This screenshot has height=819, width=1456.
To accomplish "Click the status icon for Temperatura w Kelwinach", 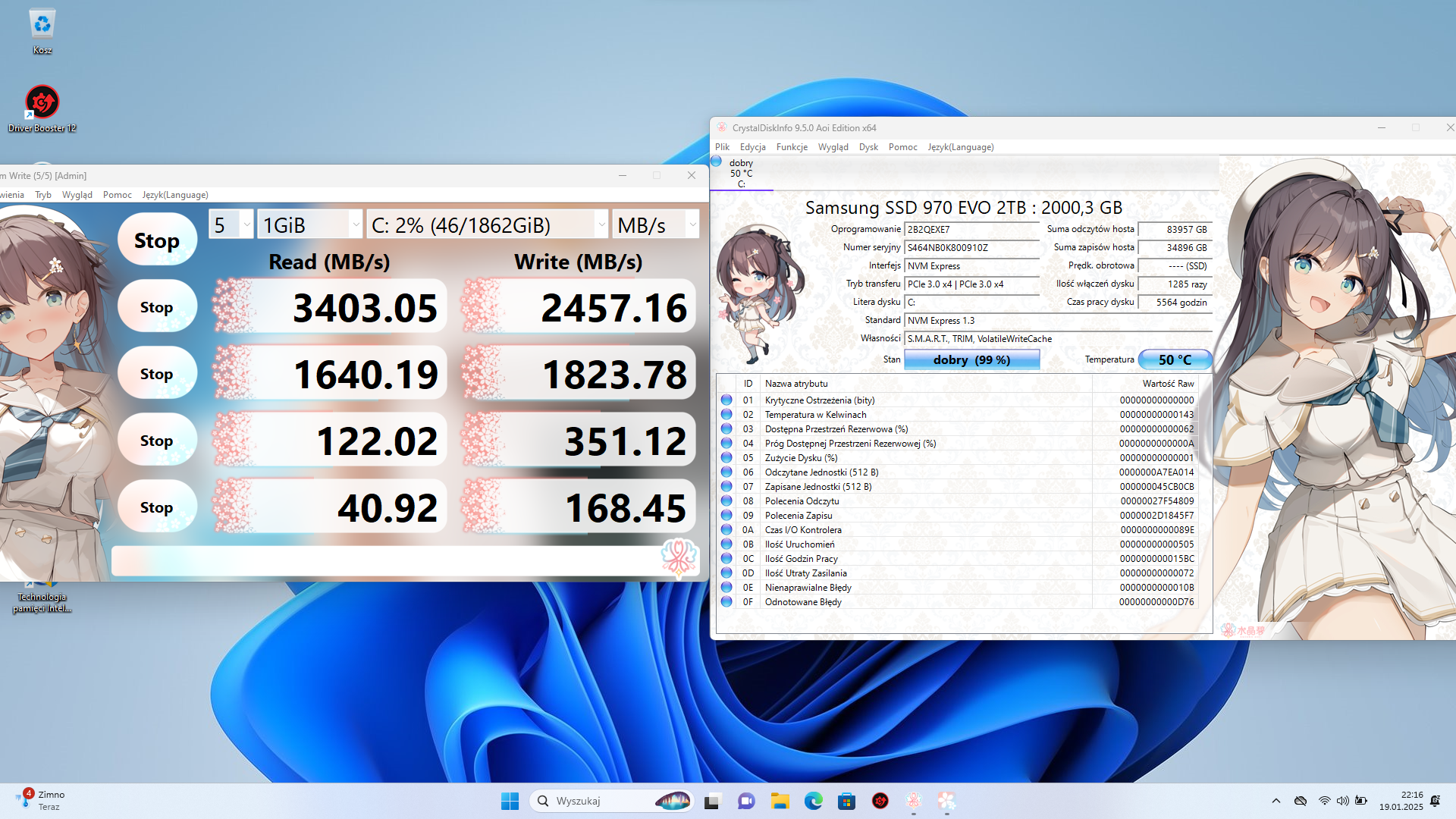I will (x=726, y=414).
